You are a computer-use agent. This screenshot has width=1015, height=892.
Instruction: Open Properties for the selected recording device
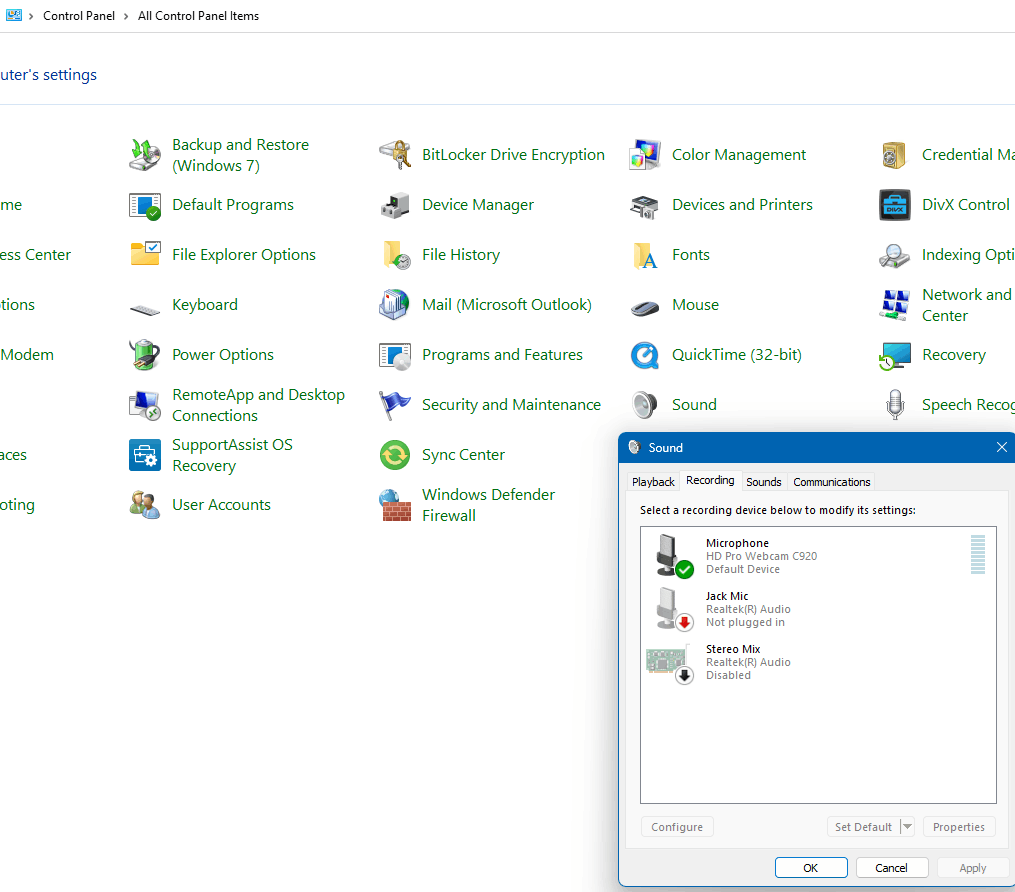pos(958,826)
